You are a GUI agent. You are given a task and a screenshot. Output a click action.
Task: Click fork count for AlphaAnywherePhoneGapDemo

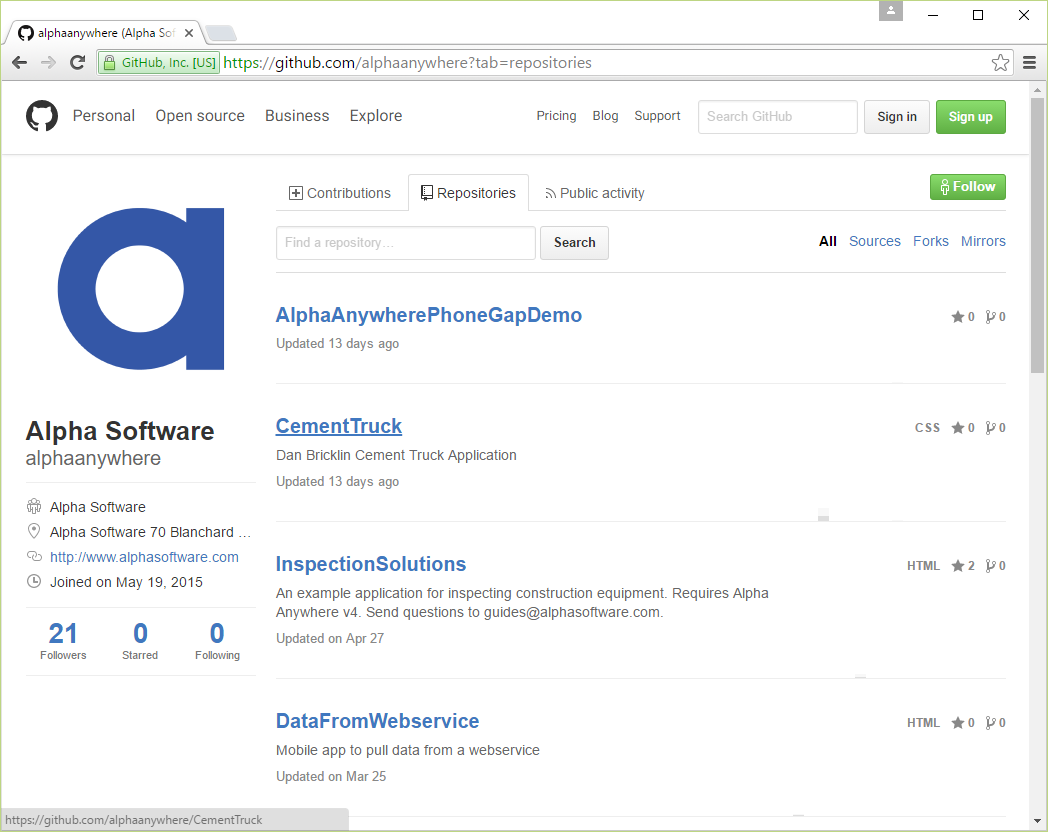(x=996, y=317)
